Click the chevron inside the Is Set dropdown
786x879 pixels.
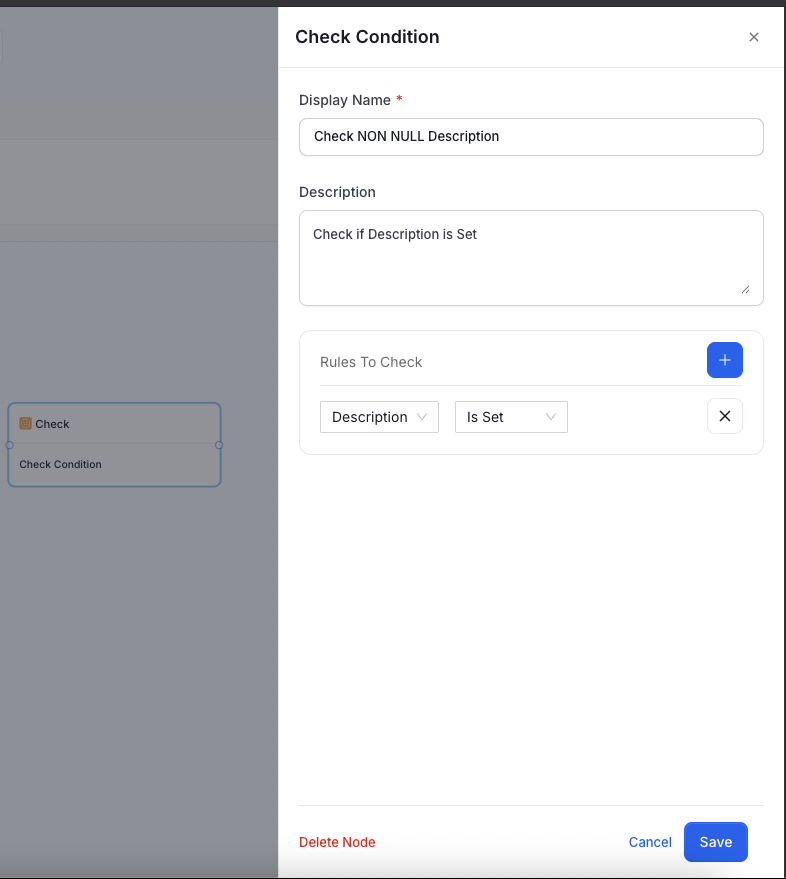(551, 417)
